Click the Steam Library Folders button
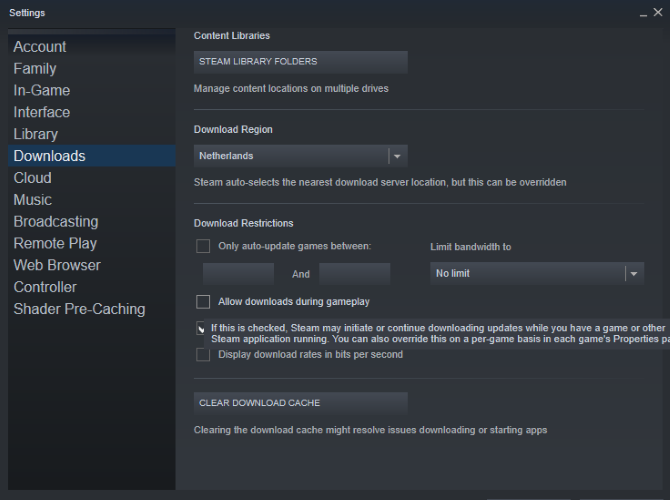 pos(300,62)
